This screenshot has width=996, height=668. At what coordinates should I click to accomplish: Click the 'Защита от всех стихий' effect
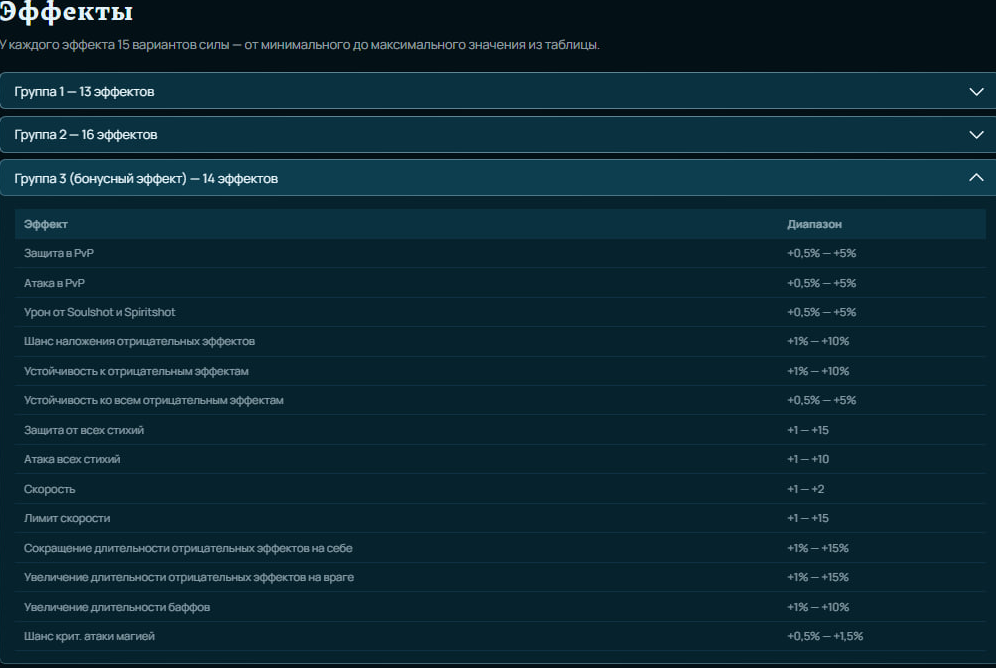(84, 430)
